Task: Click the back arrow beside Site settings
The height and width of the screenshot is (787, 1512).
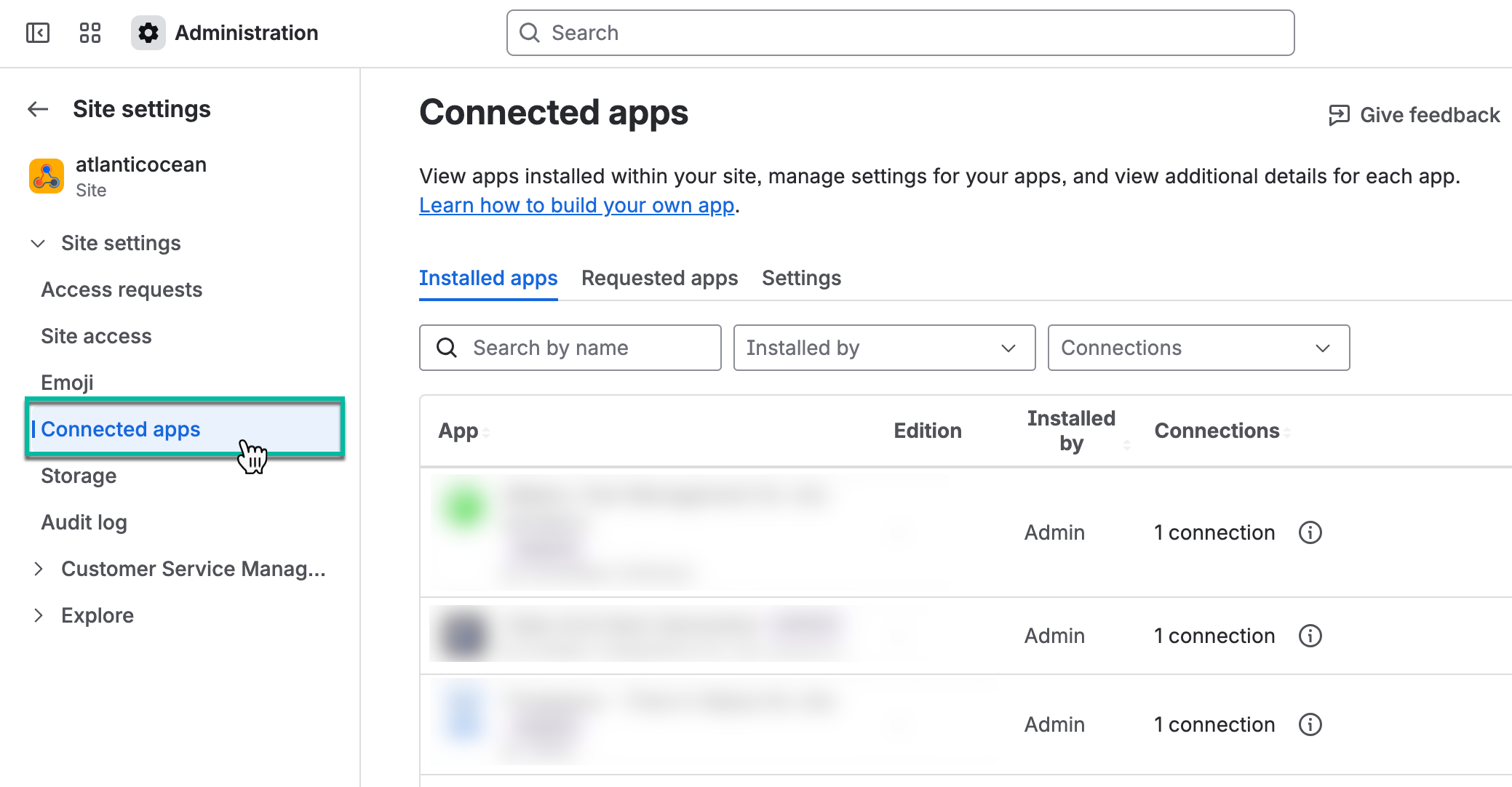Action: (x=36, y=108)
